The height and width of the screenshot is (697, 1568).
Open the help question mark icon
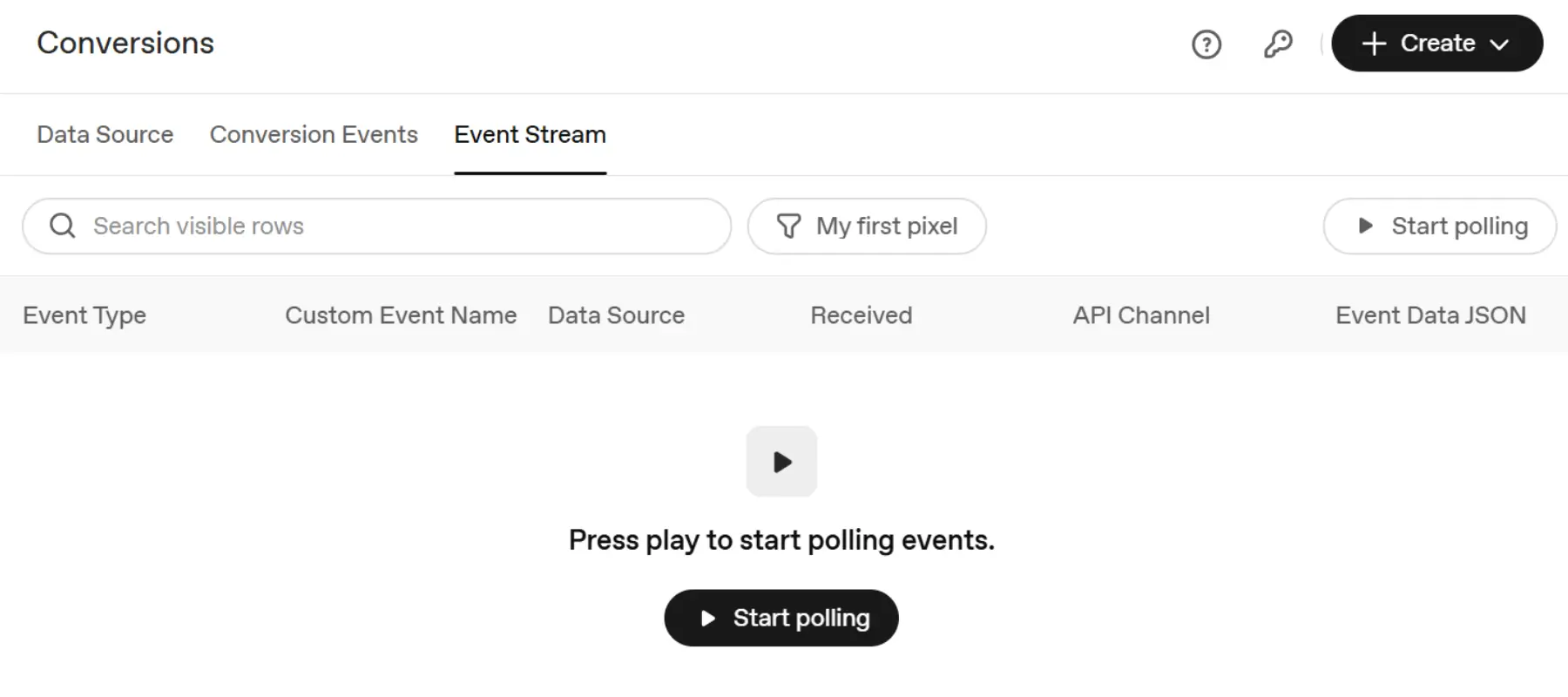(1206, 44)
